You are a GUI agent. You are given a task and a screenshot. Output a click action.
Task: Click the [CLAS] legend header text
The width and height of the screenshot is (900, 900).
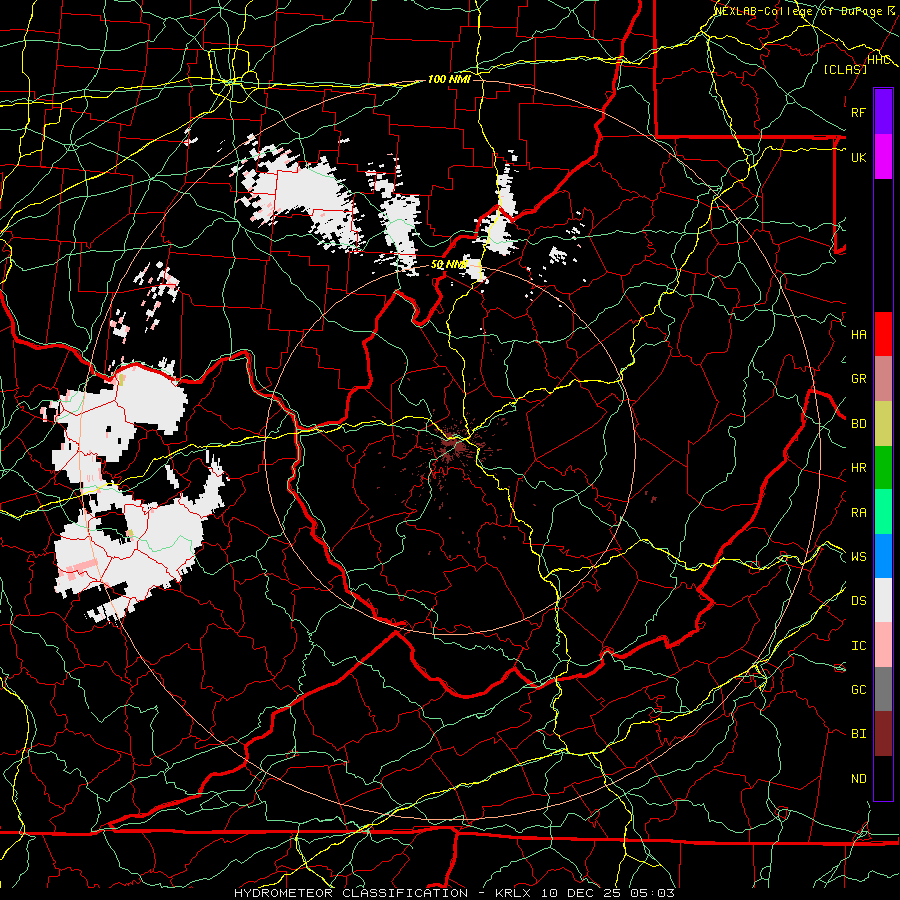point(845,69)
